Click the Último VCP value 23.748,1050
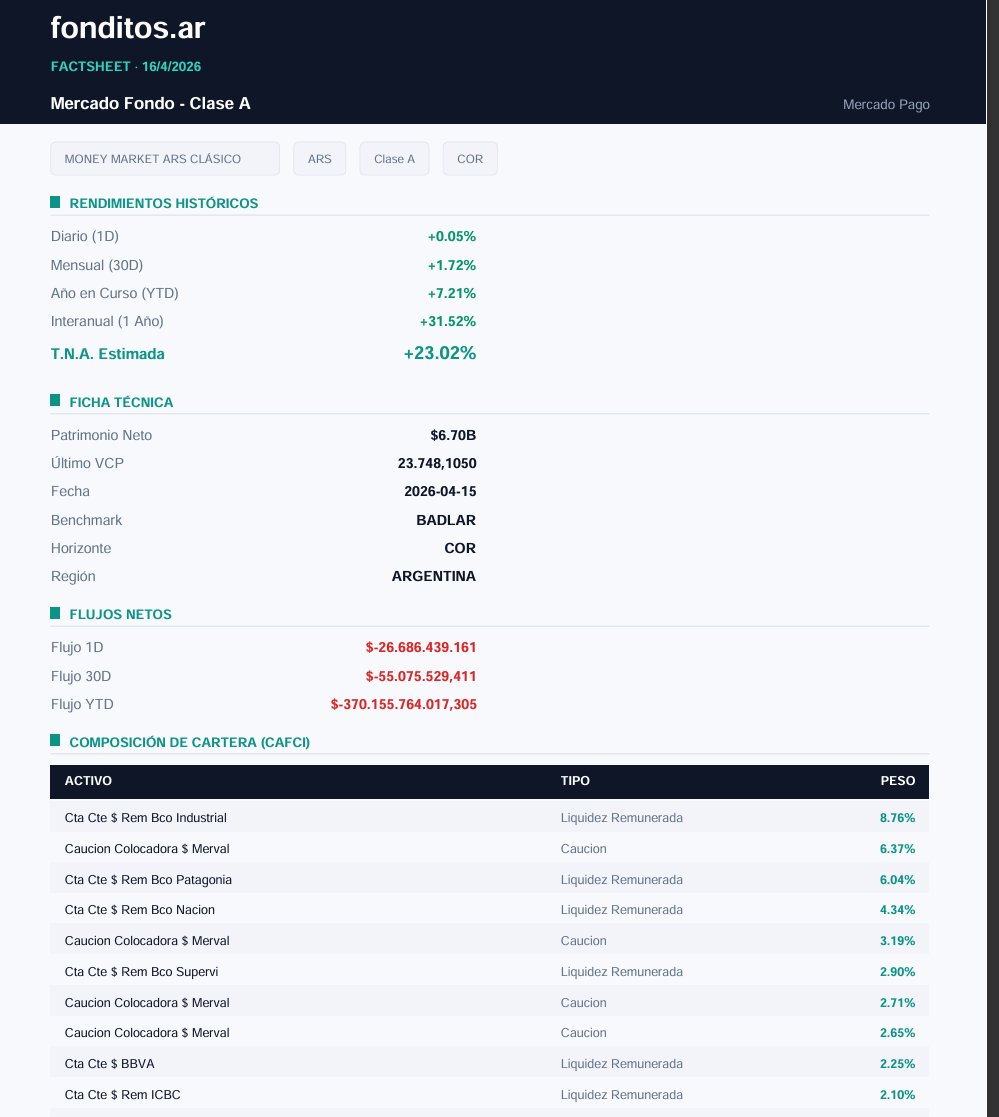Viewport: 999px width, 1117px height. tap(437, 464)
